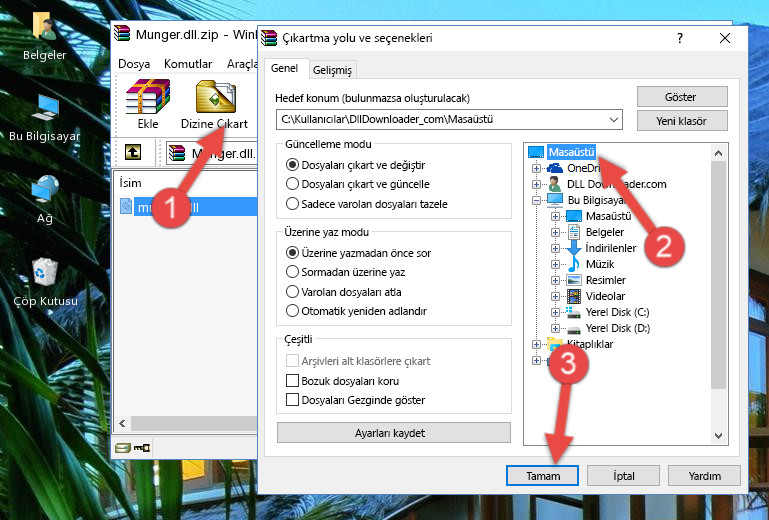Select Yerel Disk (C:) in tree
The height and width of the screenshot is (520, 769).
pyautogui.click(x=617, y=312)
